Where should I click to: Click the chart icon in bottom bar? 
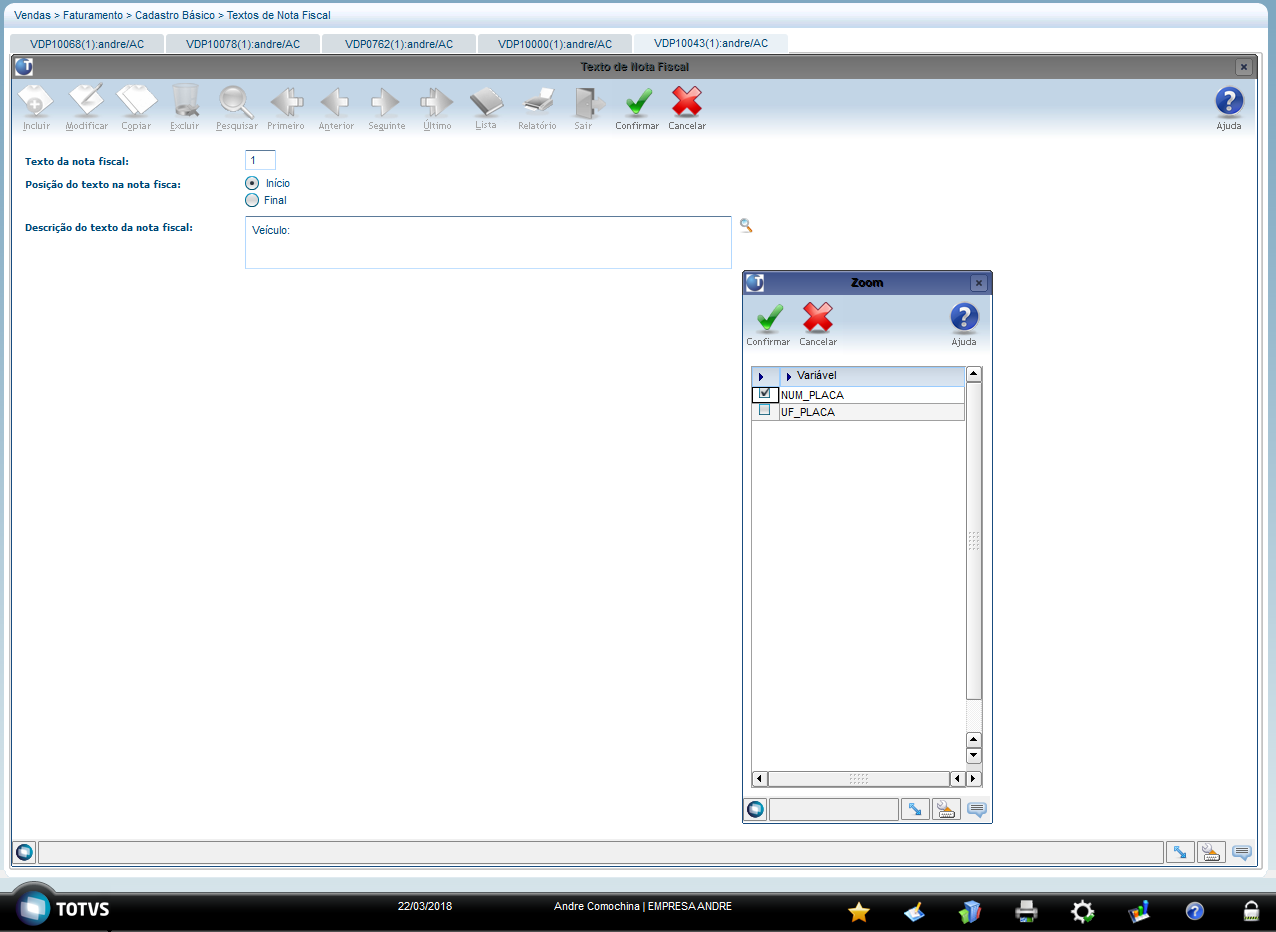(x=1138, y=911)
